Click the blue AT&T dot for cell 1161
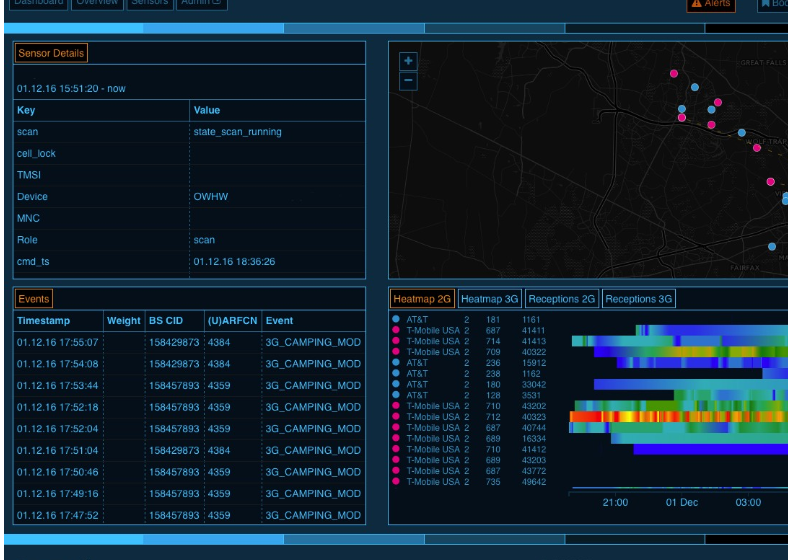The height and width of the screenshot is (560, 788). (396, 320)
